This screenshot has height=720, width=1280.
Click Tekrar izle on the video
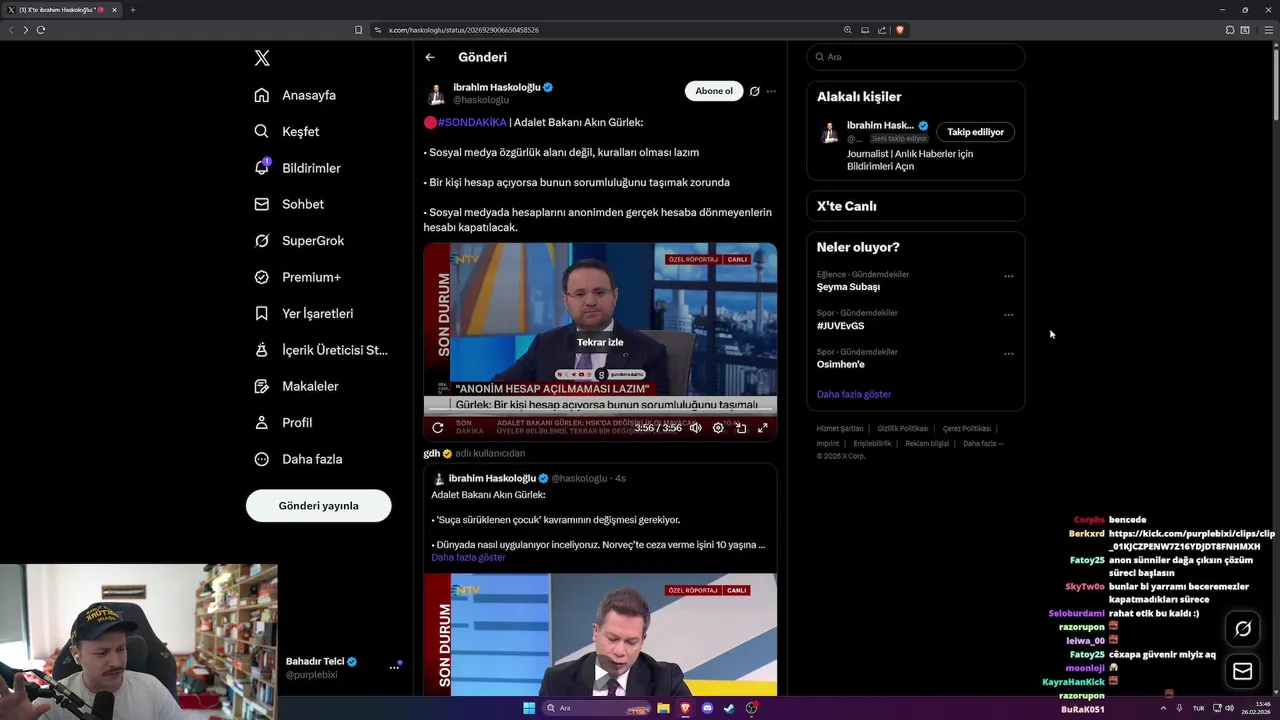coord(600,342)
